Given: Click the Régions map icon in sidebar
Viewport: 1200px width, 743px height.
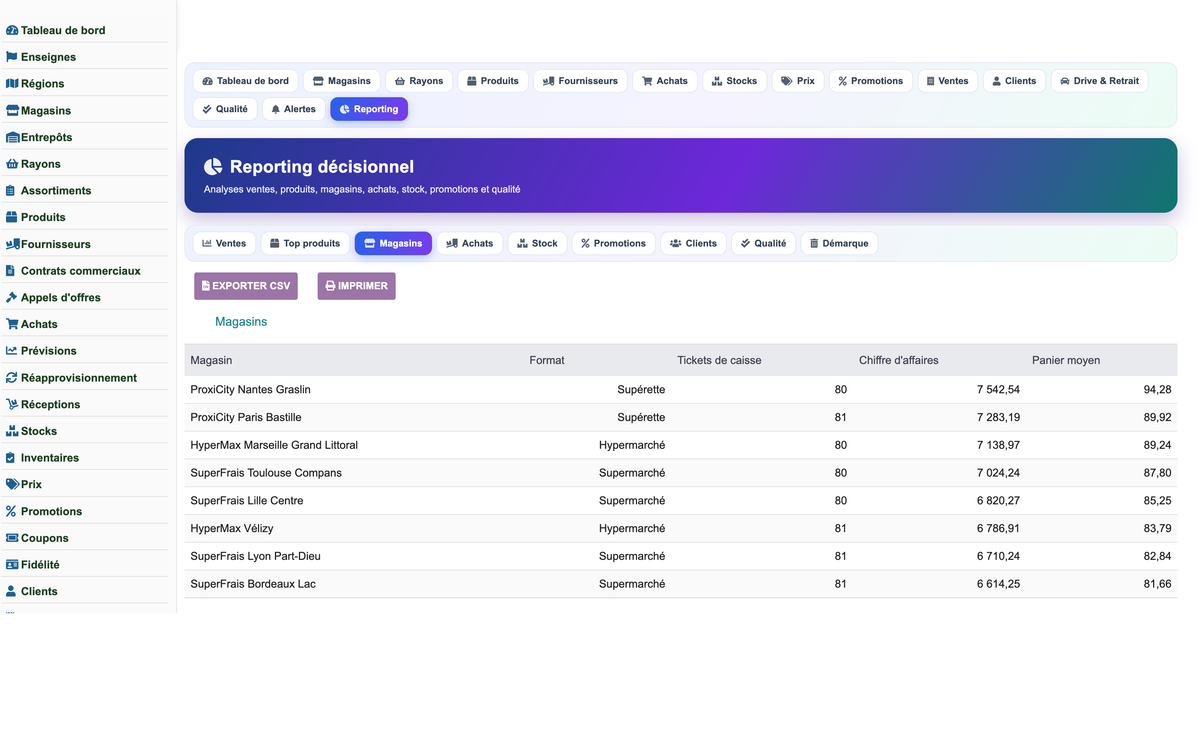Looking at the screenshot, I should 12,84.
